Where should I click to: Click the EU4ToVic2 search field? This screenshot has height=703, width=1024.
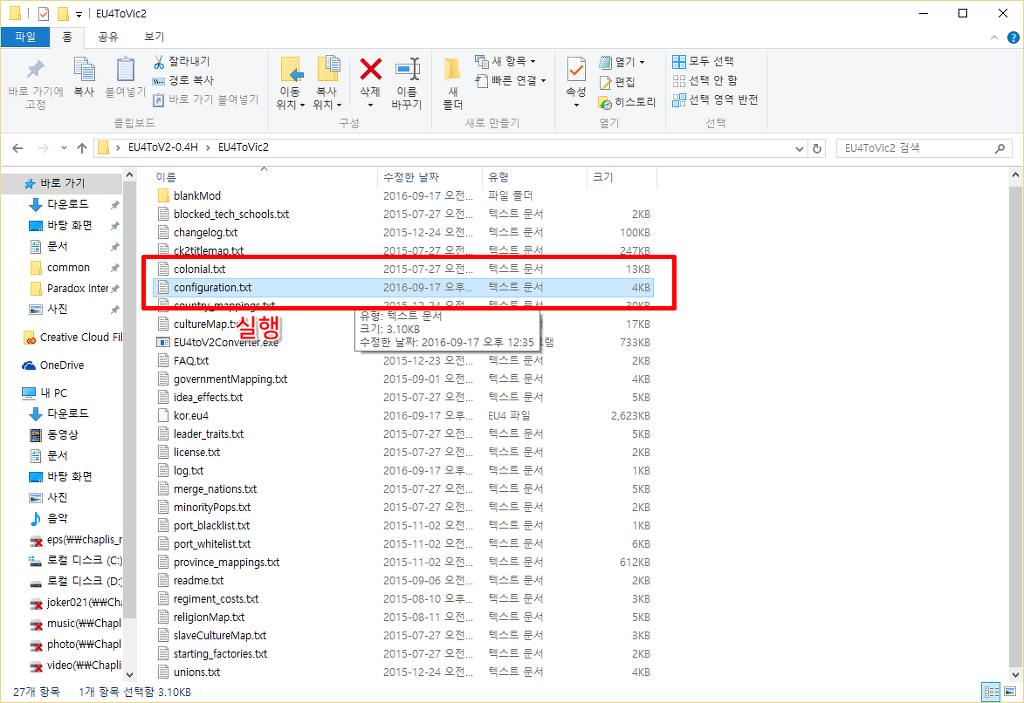coord(924,148)
